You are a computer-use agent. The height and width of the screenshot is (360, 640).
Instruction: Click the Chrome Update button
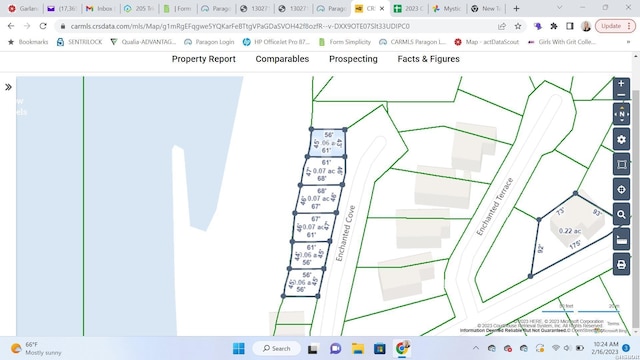click(615, 26)
